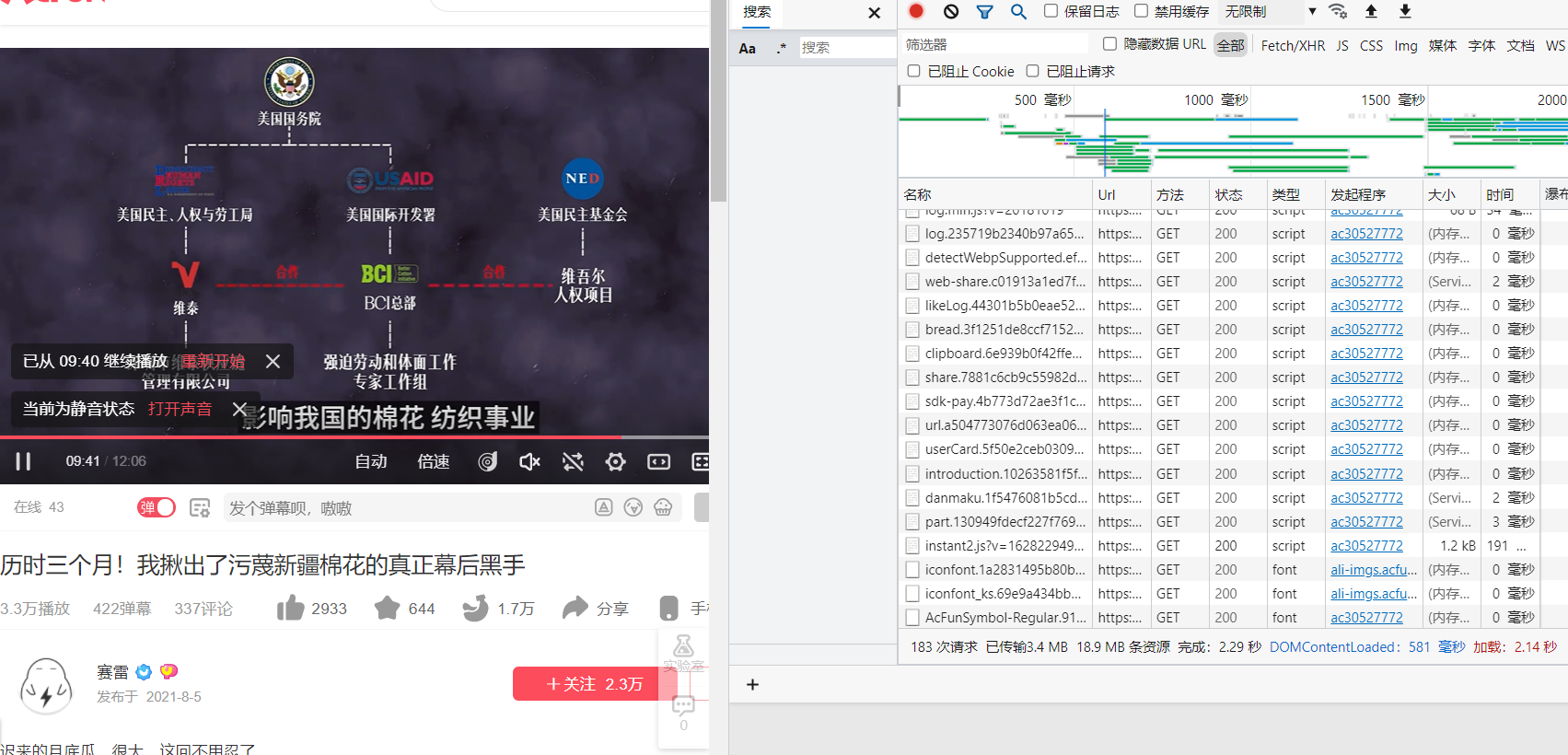Check 已阻止 Cookie checkbox
Viewport: 1568px width, 755px height.
pyautogui.click(x=913, y=71)
